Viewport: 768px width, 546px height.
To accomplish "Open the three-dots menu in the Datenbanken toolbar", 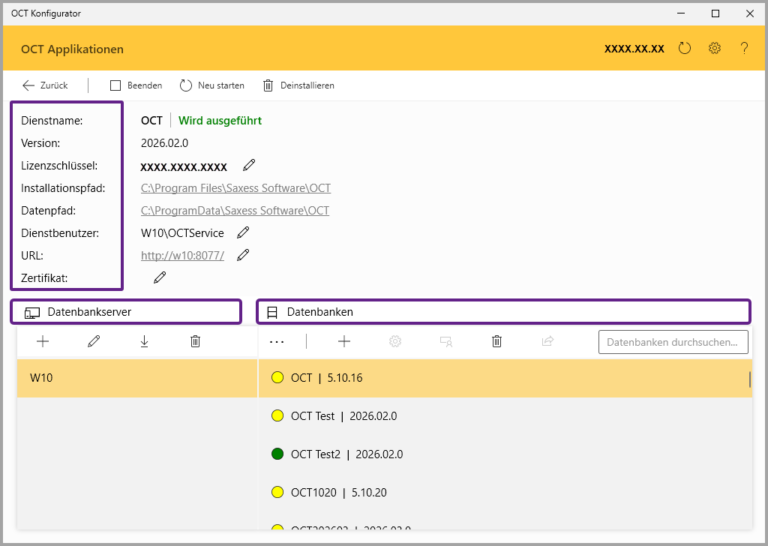I will [277, 342].
